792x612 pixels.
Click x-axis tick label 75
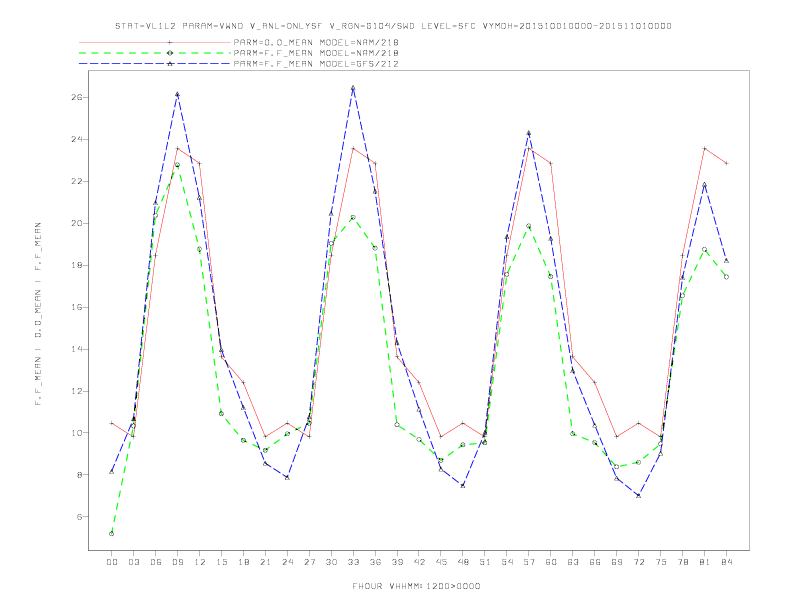[x=661, y=562]
